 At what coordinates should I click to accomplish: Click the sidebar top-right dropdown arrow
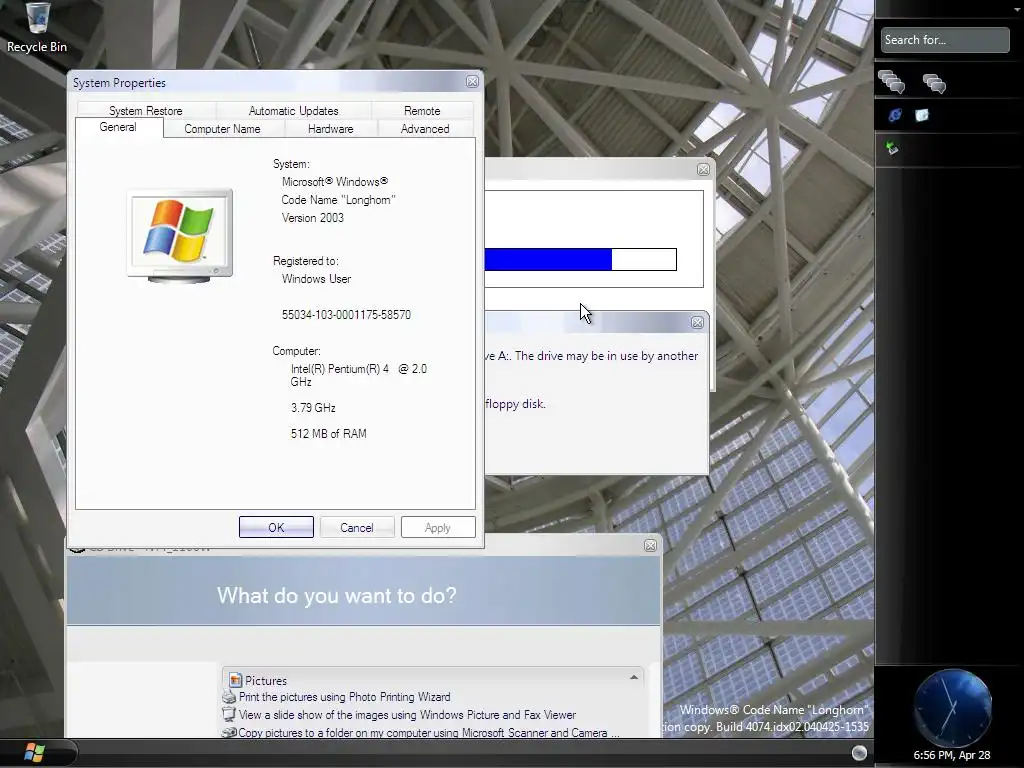[x=1016, y=10]
